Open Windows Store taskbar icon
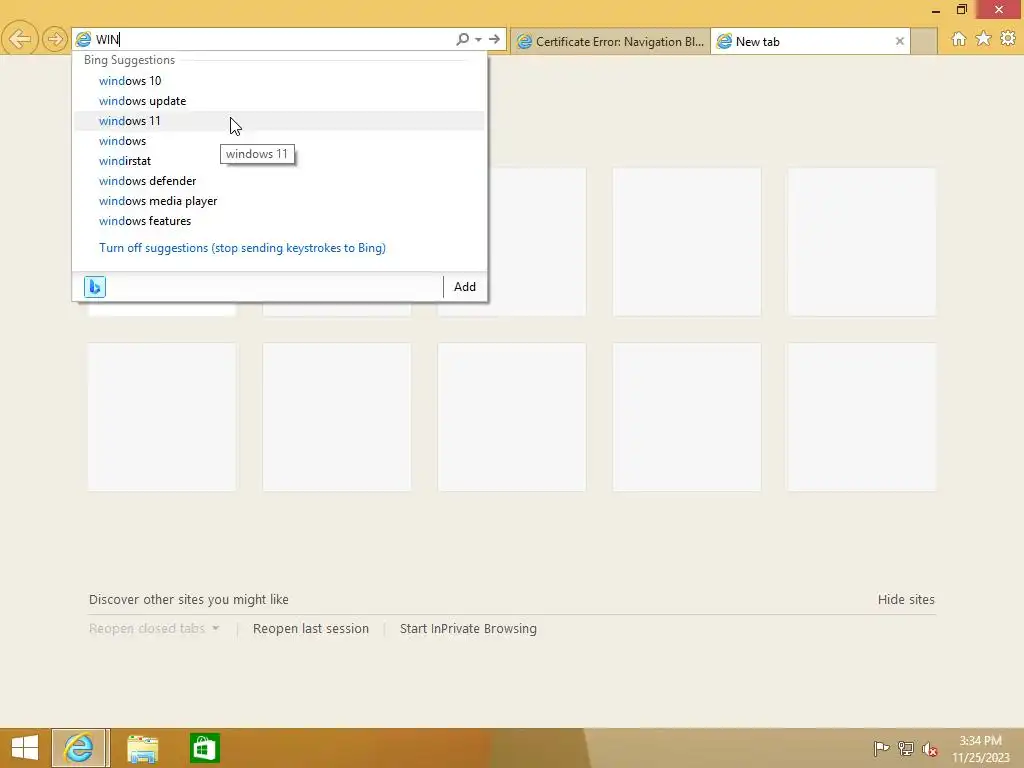 pyautogui.click(x=204, y=748)
